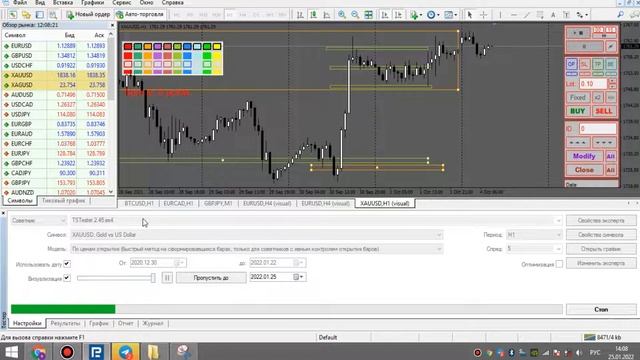
Task: Click the Lot size input field
Action: (x=593, y=84)
